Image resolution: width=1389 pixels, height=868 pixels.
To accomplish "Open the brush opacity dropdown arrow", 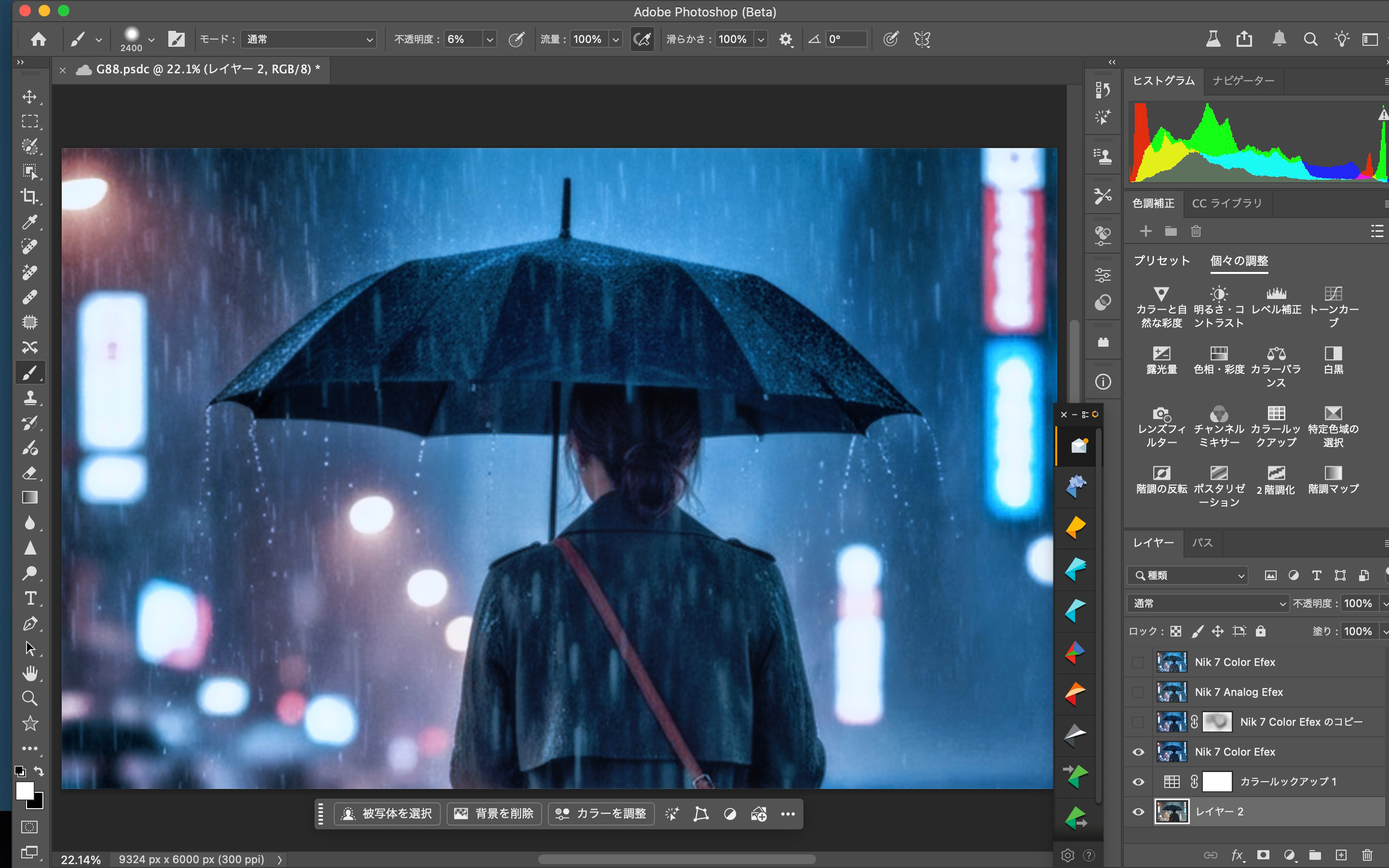I will [490, 39].
